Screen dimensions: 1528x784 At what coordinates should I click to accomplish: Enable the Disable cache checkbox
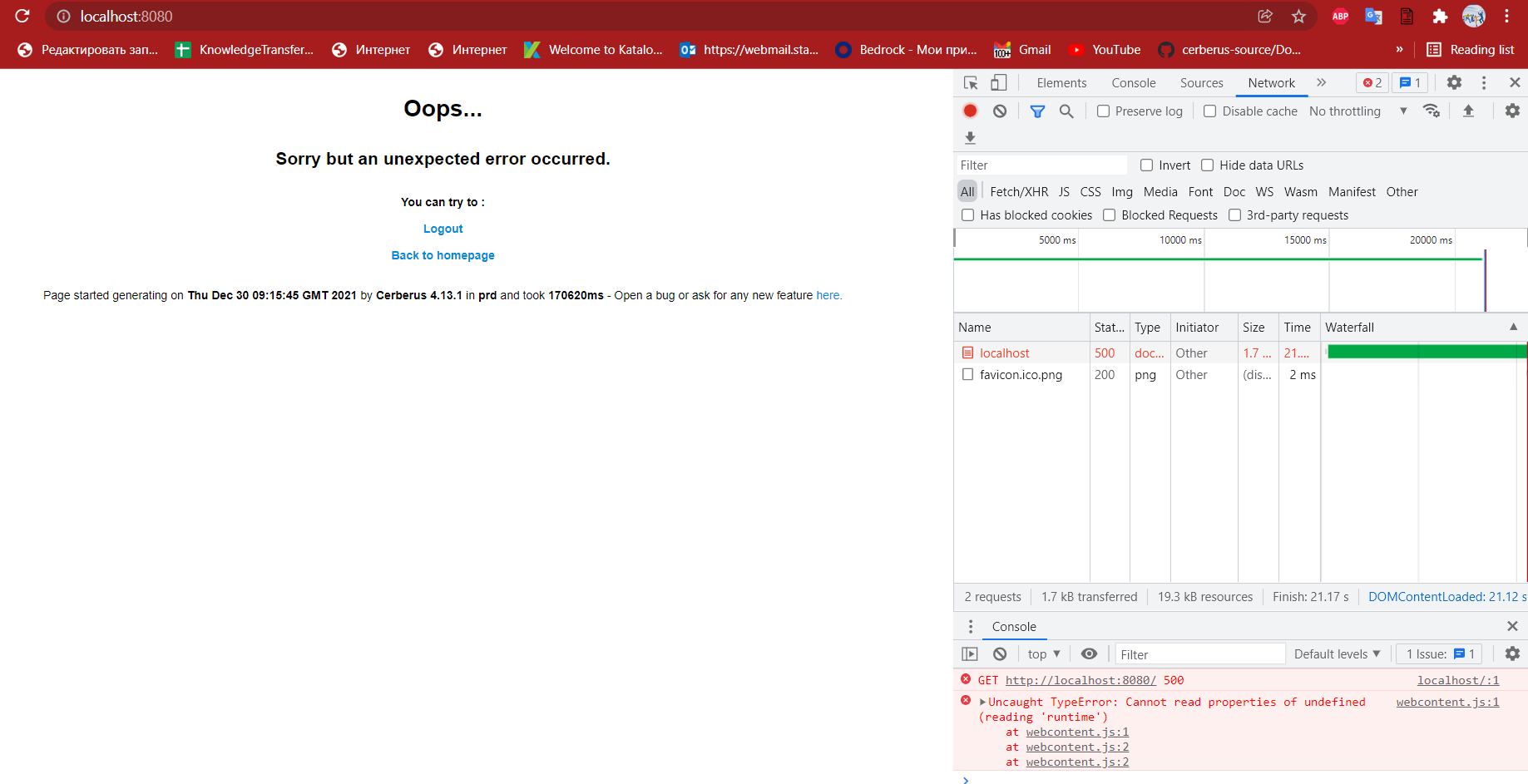pos(1209,111)
